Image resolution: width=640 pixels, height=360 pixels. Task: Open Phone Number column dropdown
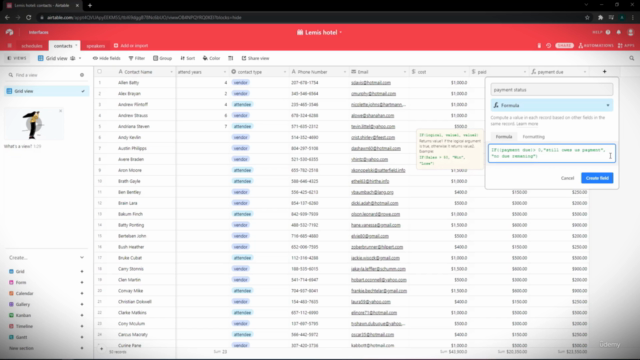click(x=344, y=72)
